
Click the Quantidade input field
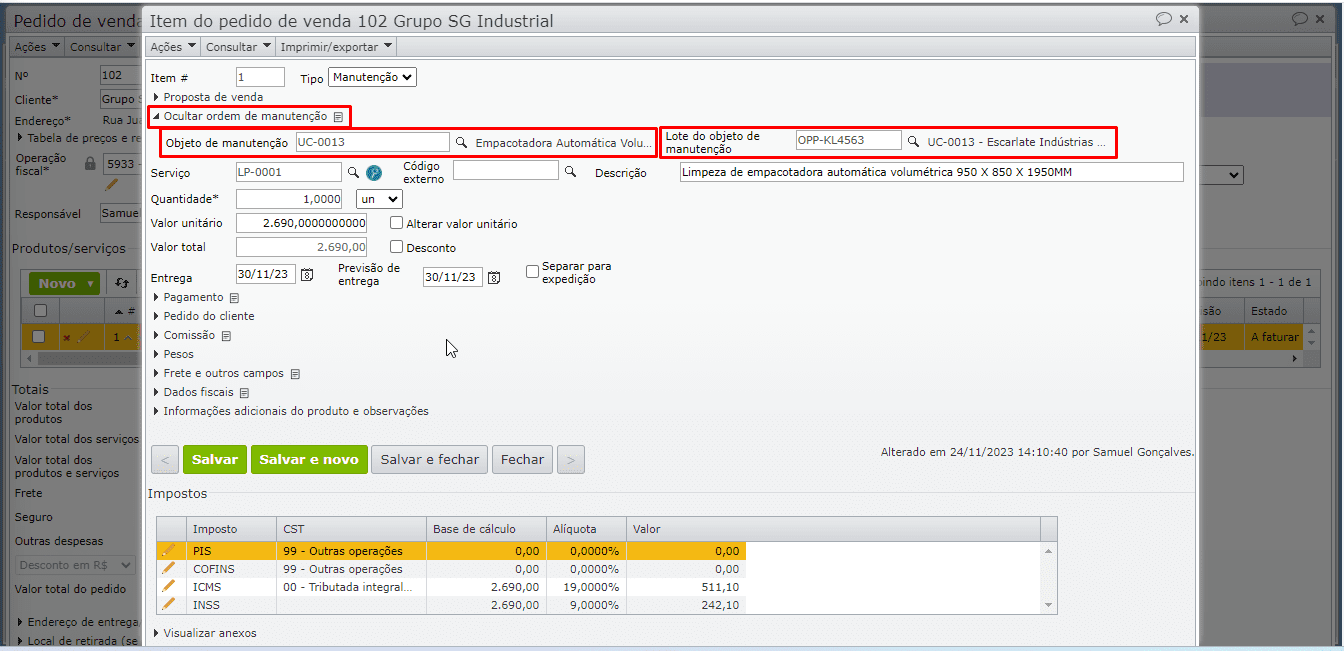click(x=289, y=199)
